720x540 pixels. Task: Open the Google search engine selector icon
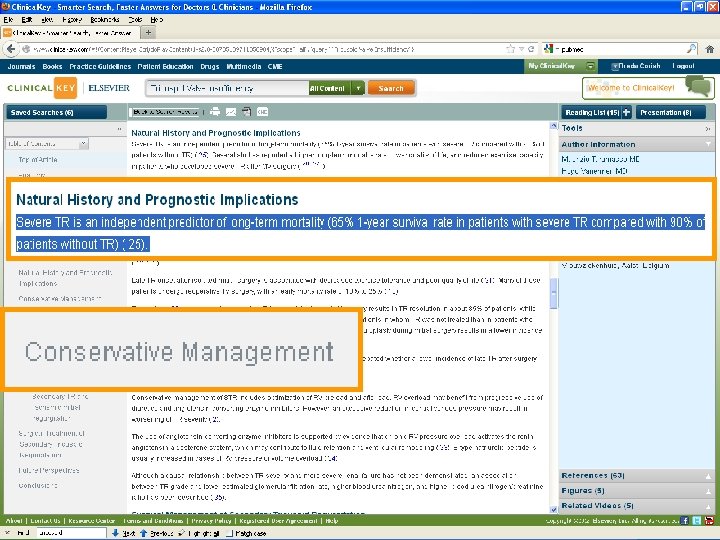point(550,49)
